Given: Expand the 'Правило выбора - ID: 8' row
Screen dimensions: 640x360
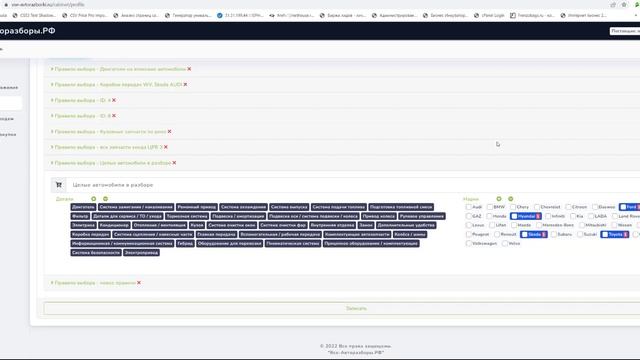Looking at the screenshot, I should point(81,116).
